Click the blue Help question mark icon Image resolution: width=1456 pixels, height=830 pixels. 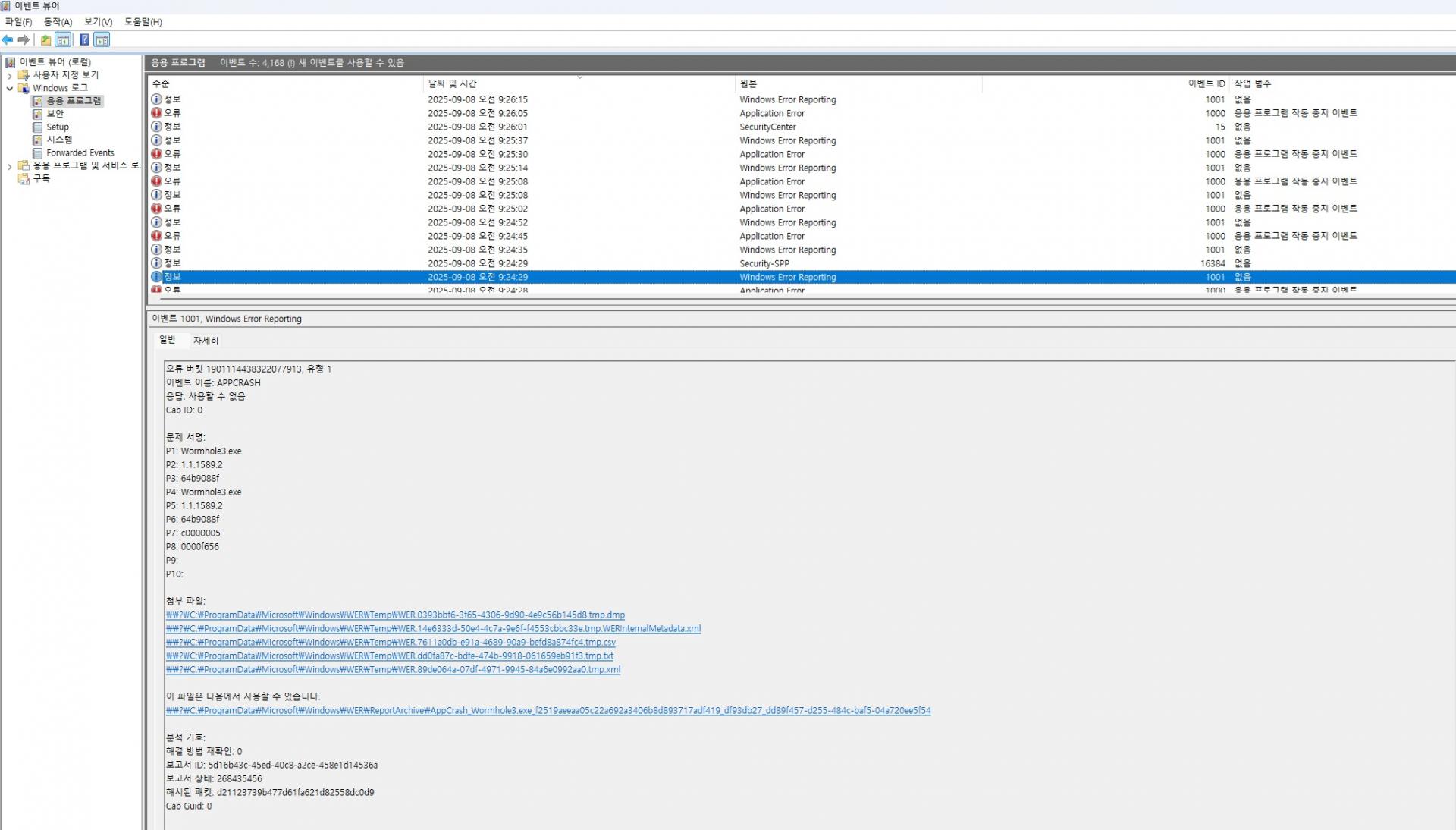tap(84, 39)
